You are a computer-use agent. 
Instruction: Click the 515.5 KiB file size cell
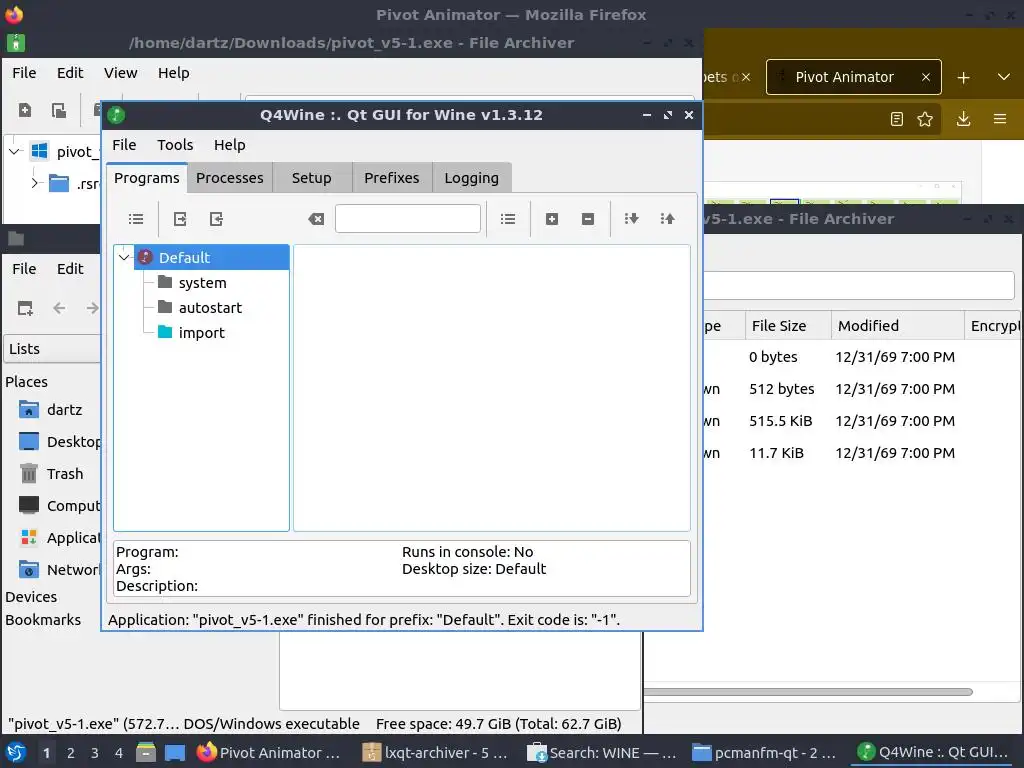[781, 421]
